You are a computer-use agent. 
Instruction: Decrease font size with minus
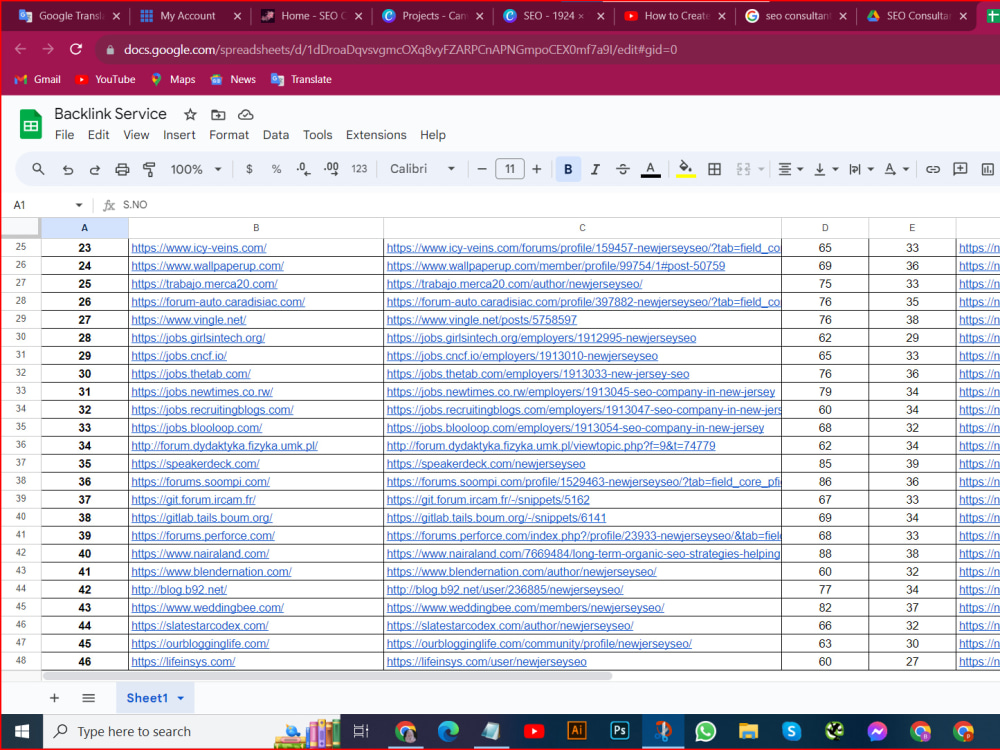point(482,169)
